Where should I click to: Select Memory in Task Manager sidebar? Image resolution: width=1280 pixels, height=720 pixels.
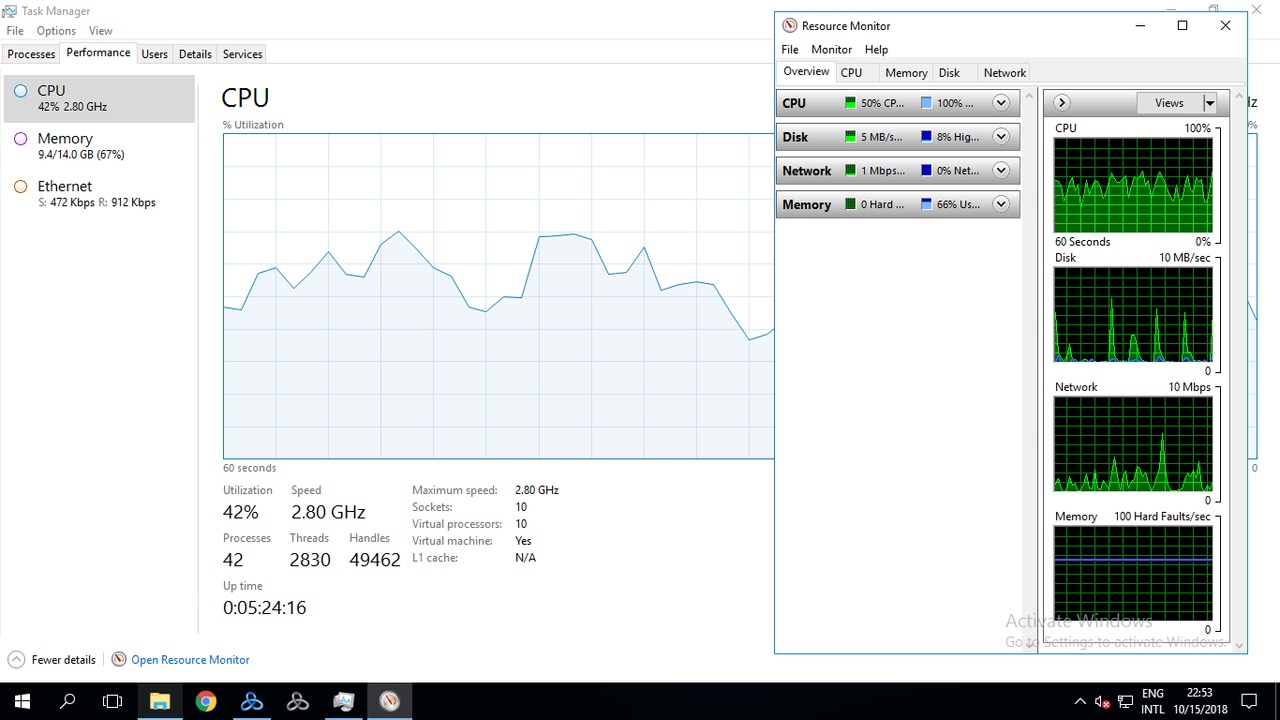click(x=99, y=146)
